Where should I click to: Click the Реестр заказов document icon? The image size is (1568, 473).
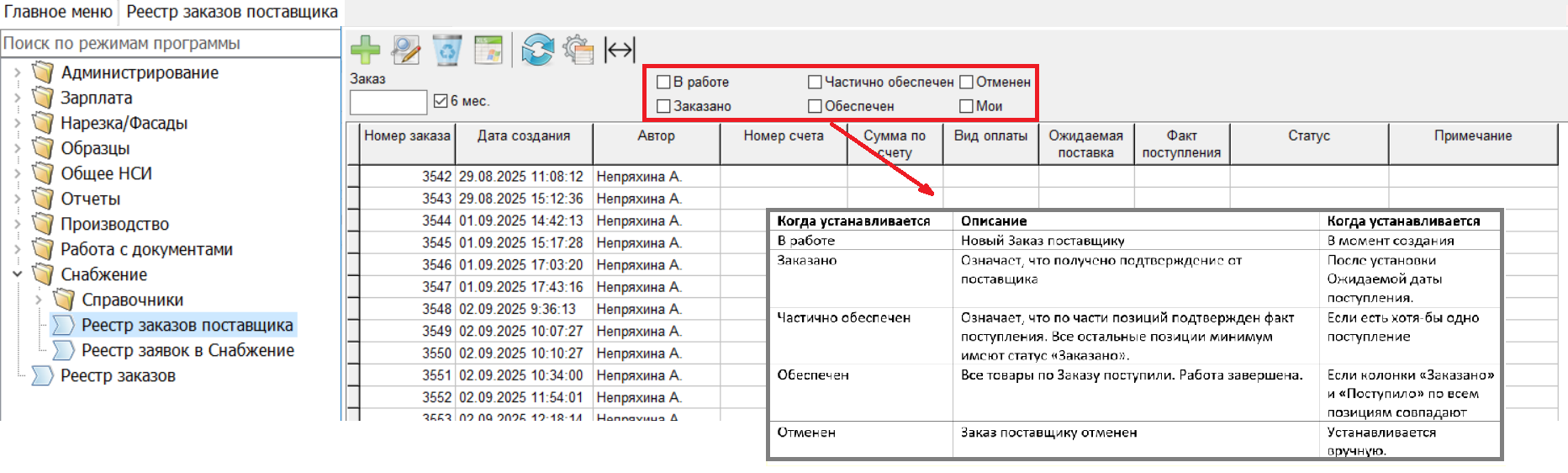(x=42, y=375)
